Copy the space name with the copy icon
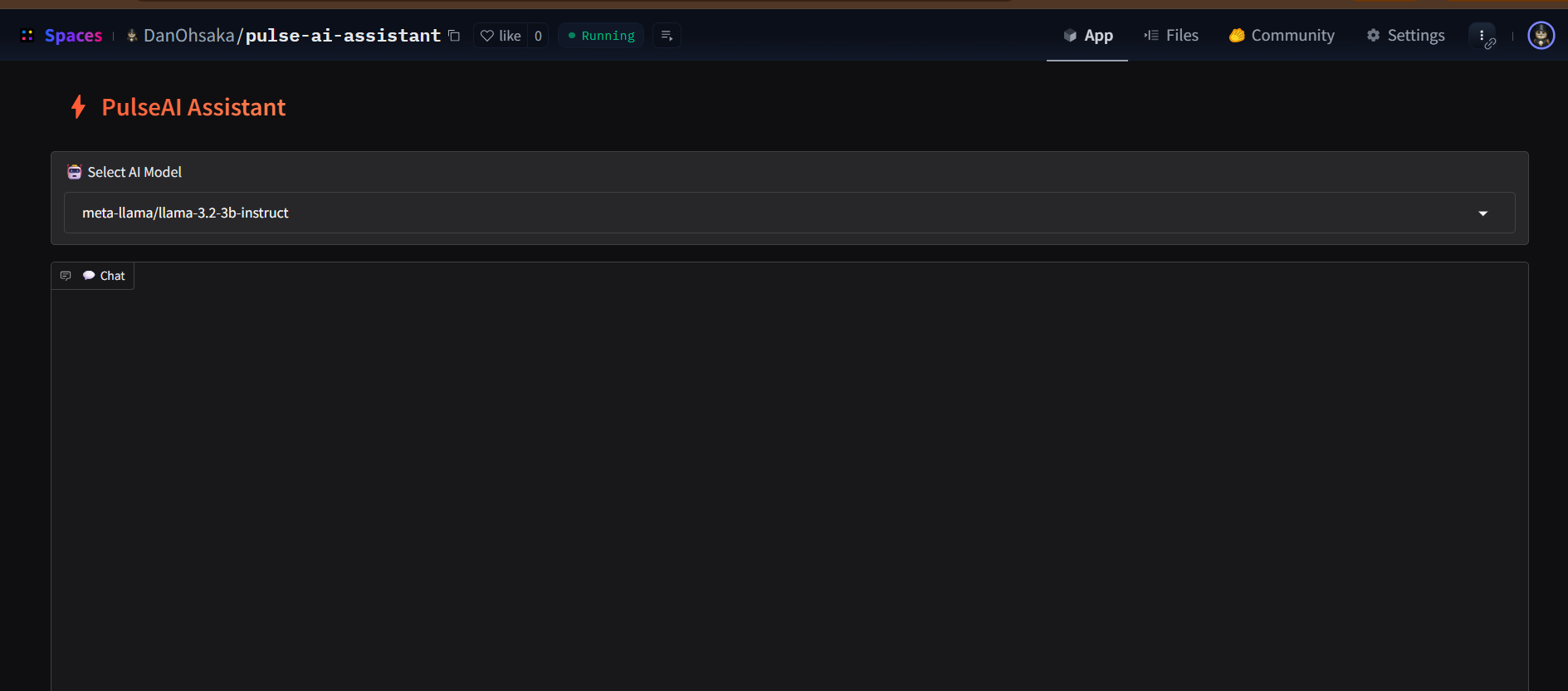Viewport: 1568px width, 691px height. pyautogui.click(x=454, y=35)
